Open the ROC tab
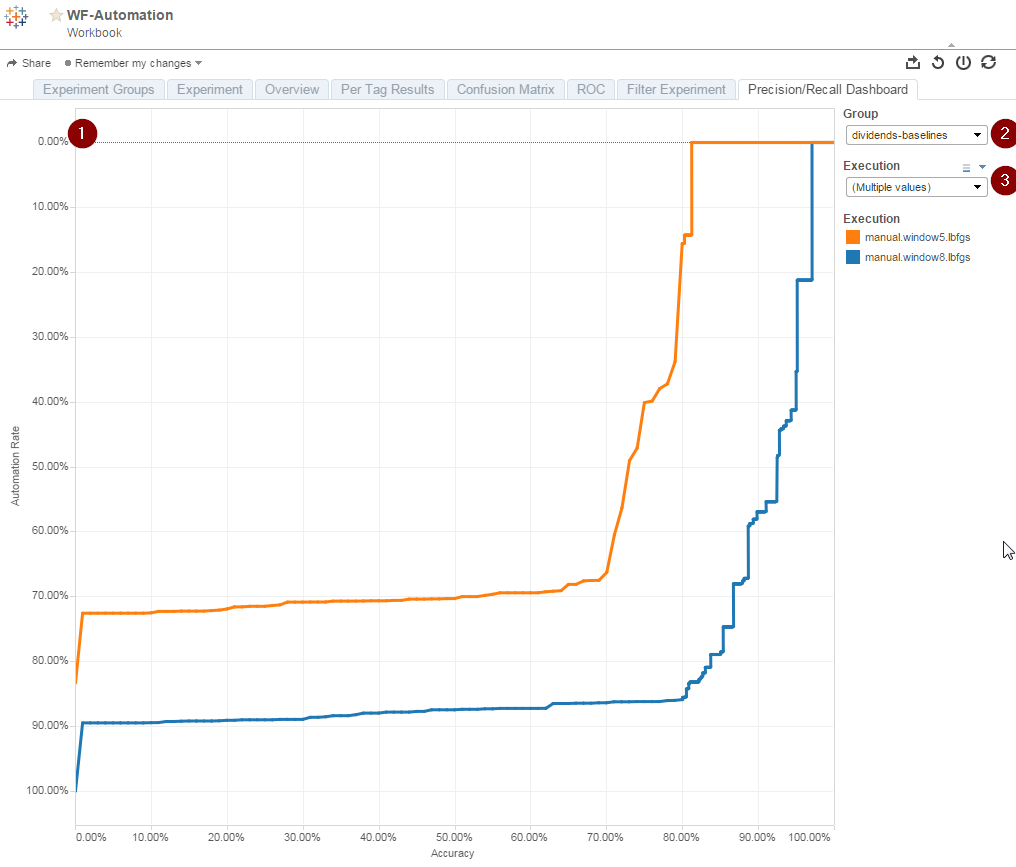This screenshot has height=867, width=1016. point(591,89)
